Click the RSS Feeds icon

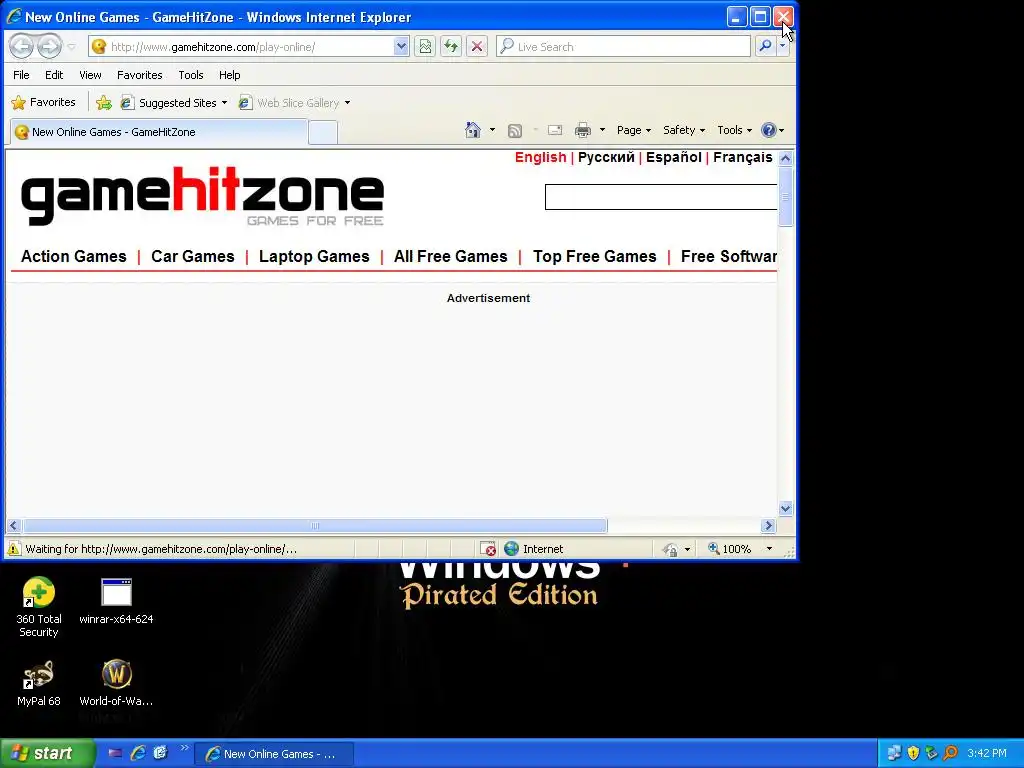515,131
